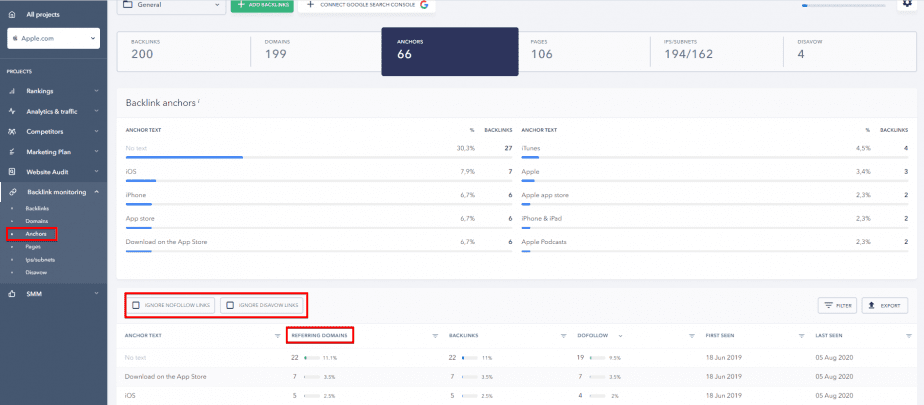Switch to the IPs/Subnets tab

click(x=715, y=50)
